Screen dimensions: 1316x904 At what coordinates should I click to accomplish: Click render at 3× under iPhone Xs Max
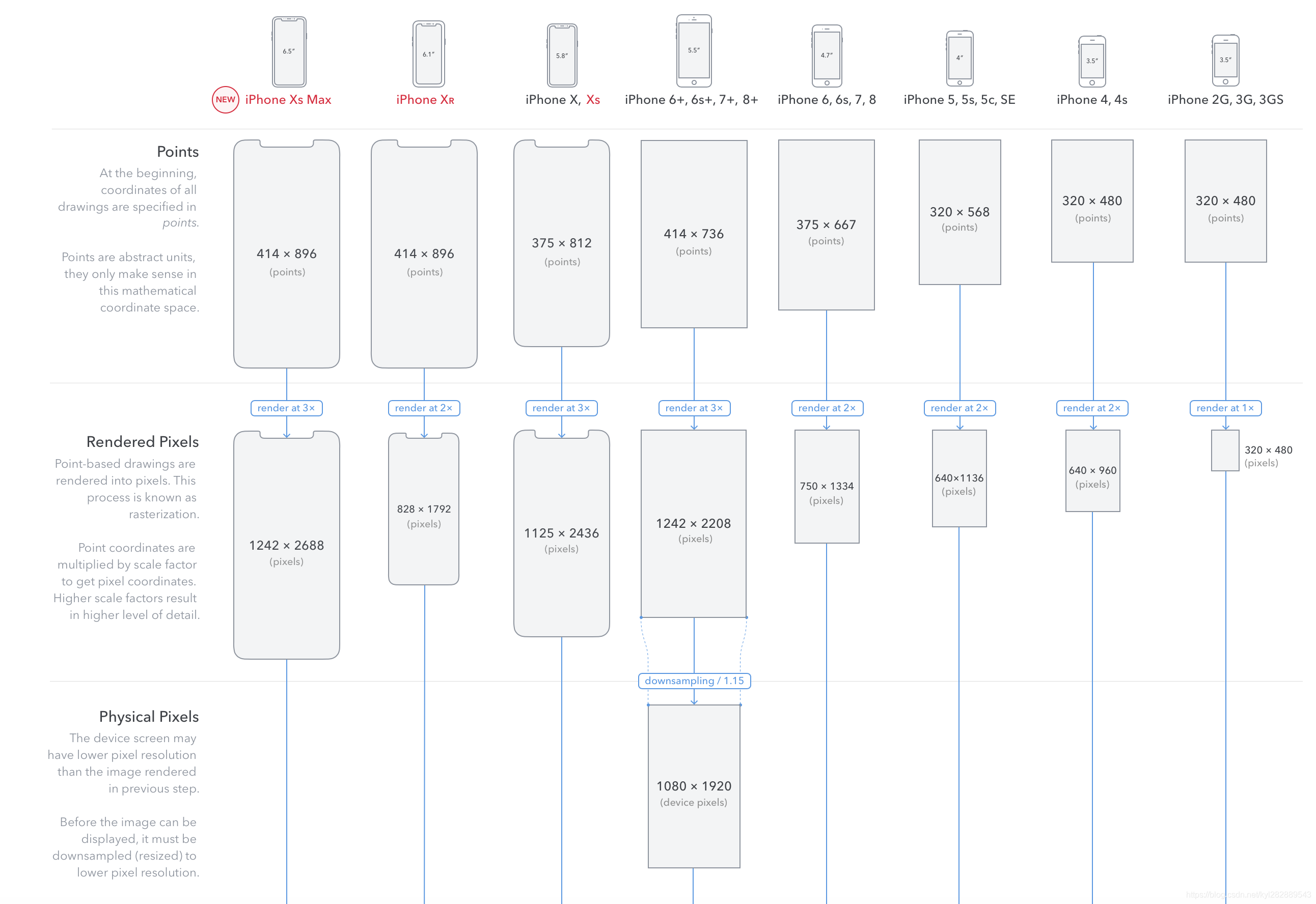(x=286, y=408)
